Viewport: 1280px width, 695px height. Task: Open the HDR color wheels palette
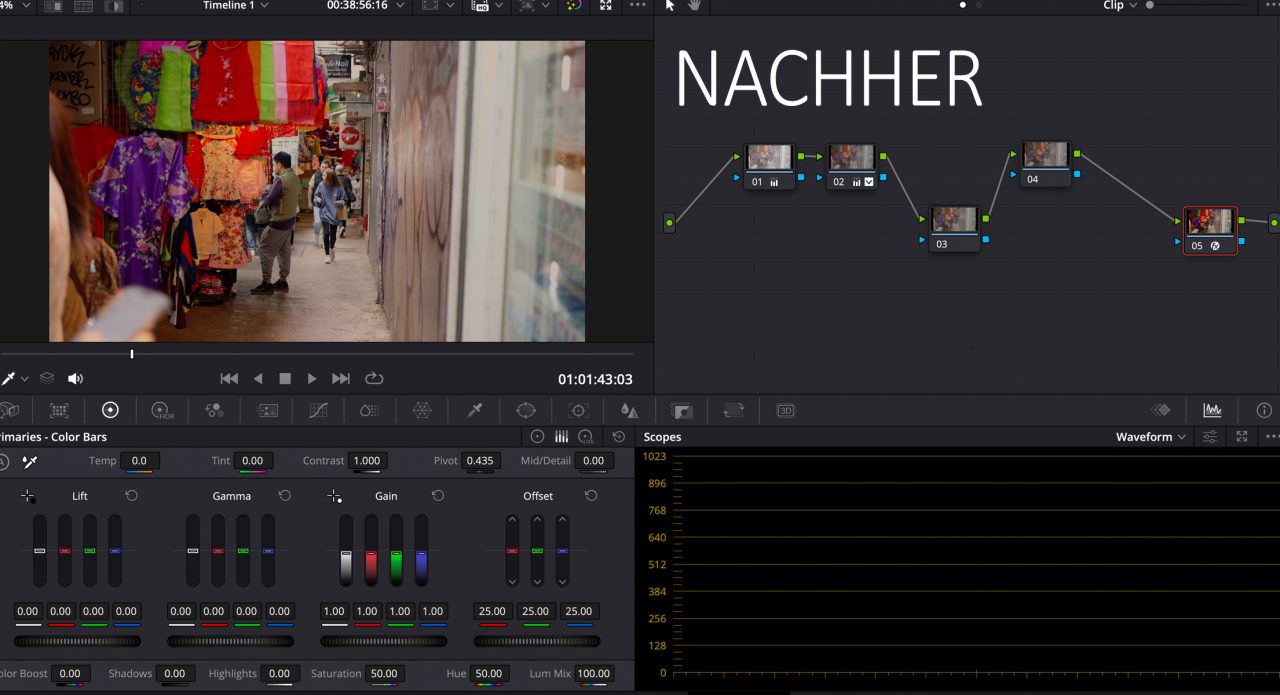point(162,410)
